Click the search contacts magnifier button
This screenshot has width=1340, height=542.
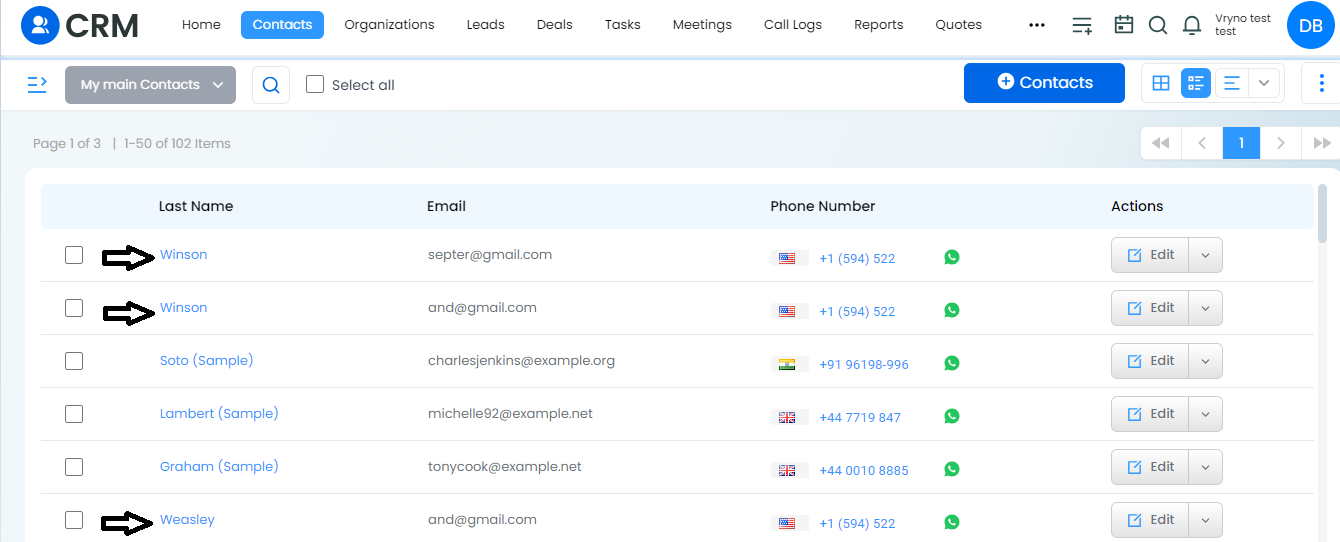[271, 85]
